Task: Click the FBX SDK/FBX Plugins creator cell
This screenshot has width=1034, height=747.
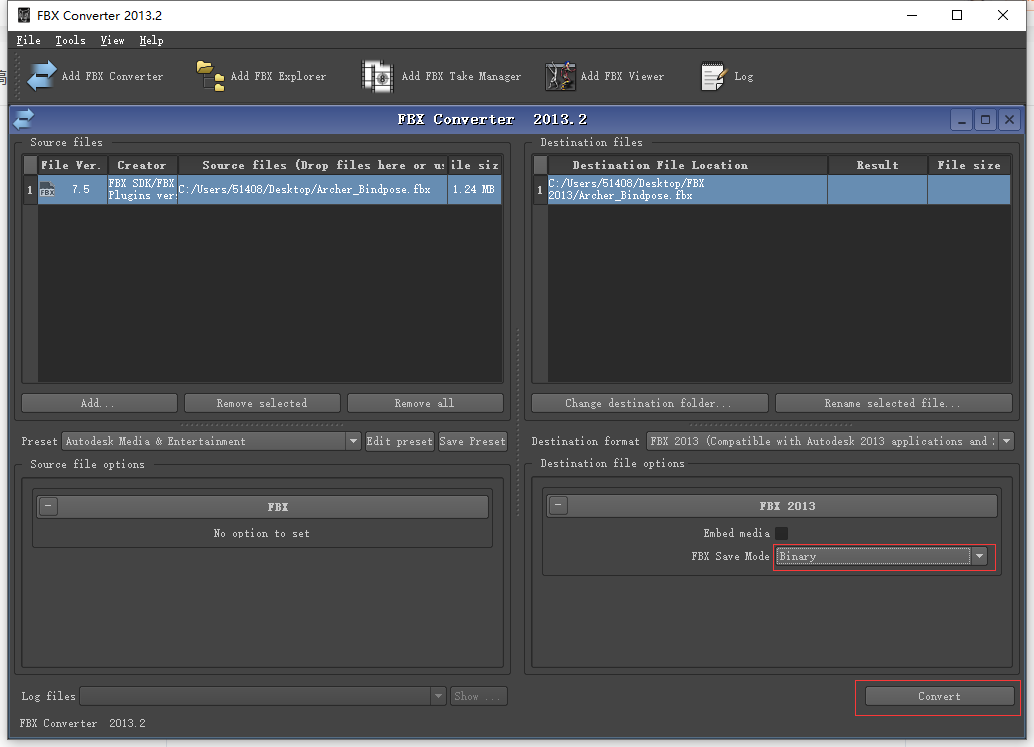Action: pyautogui.click(x=142, y=189)
